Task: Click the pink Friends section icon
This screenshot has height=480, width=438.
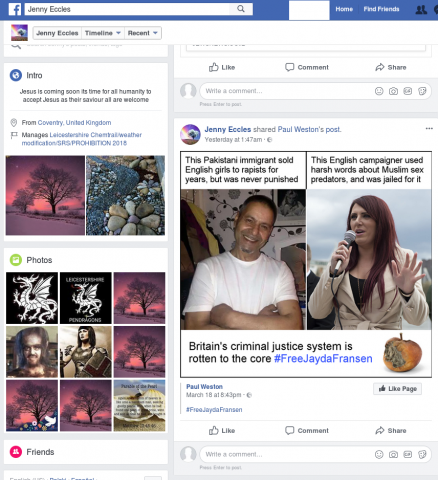Action: 16,452
